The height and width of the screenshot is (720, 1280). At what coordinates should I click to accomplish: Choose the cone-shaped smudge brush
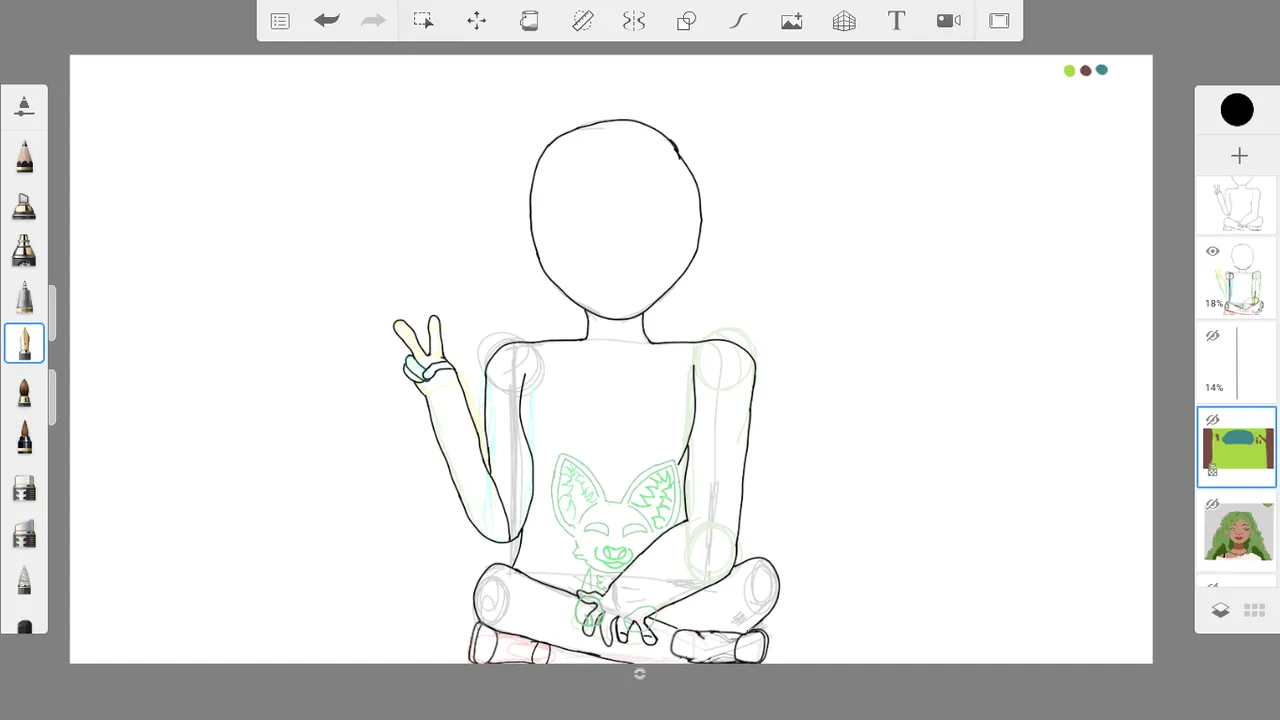click(24, 580)
